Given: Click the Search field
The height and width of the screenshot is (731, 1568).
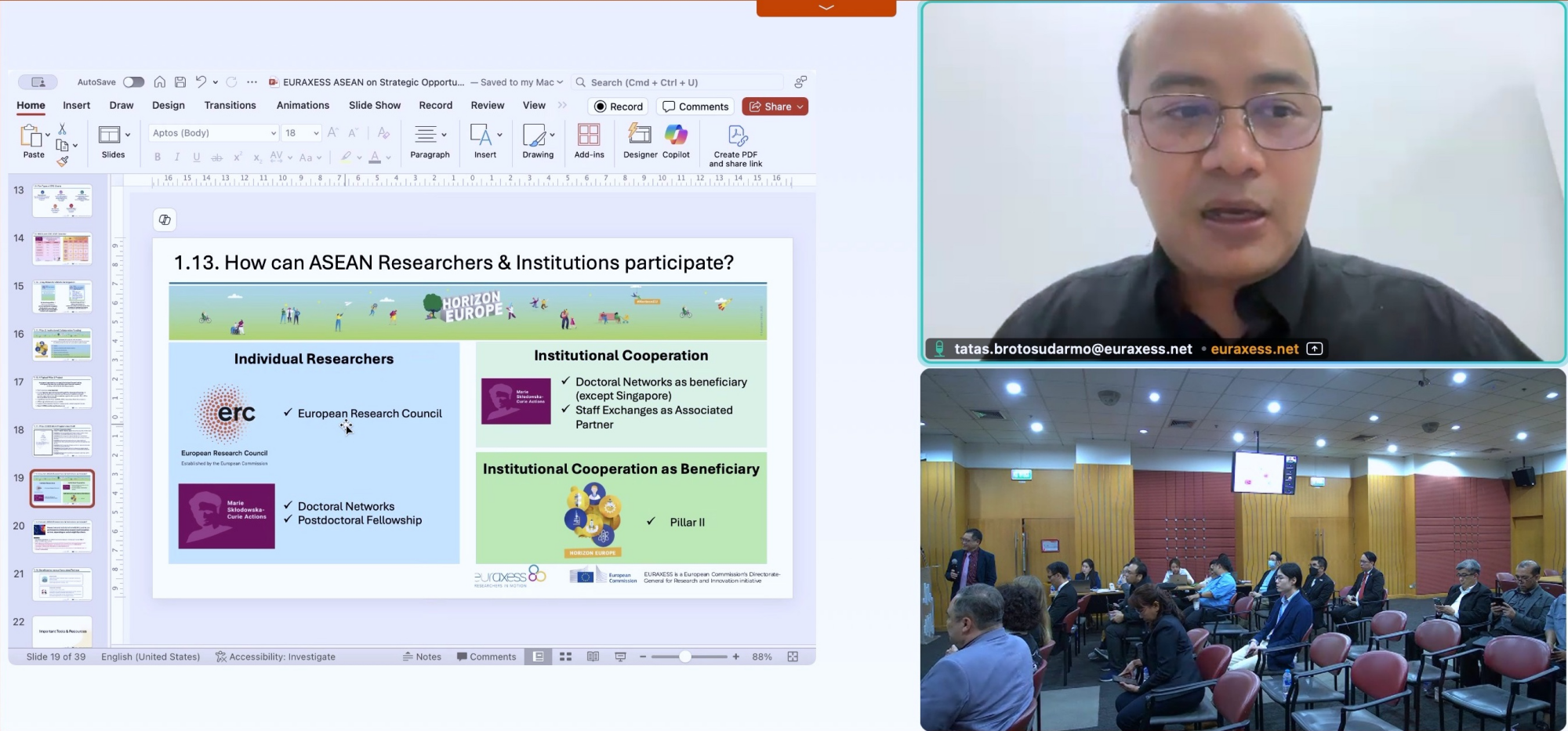Looking at the screenshot, I should pyautogui.click(x=678, y=82).
